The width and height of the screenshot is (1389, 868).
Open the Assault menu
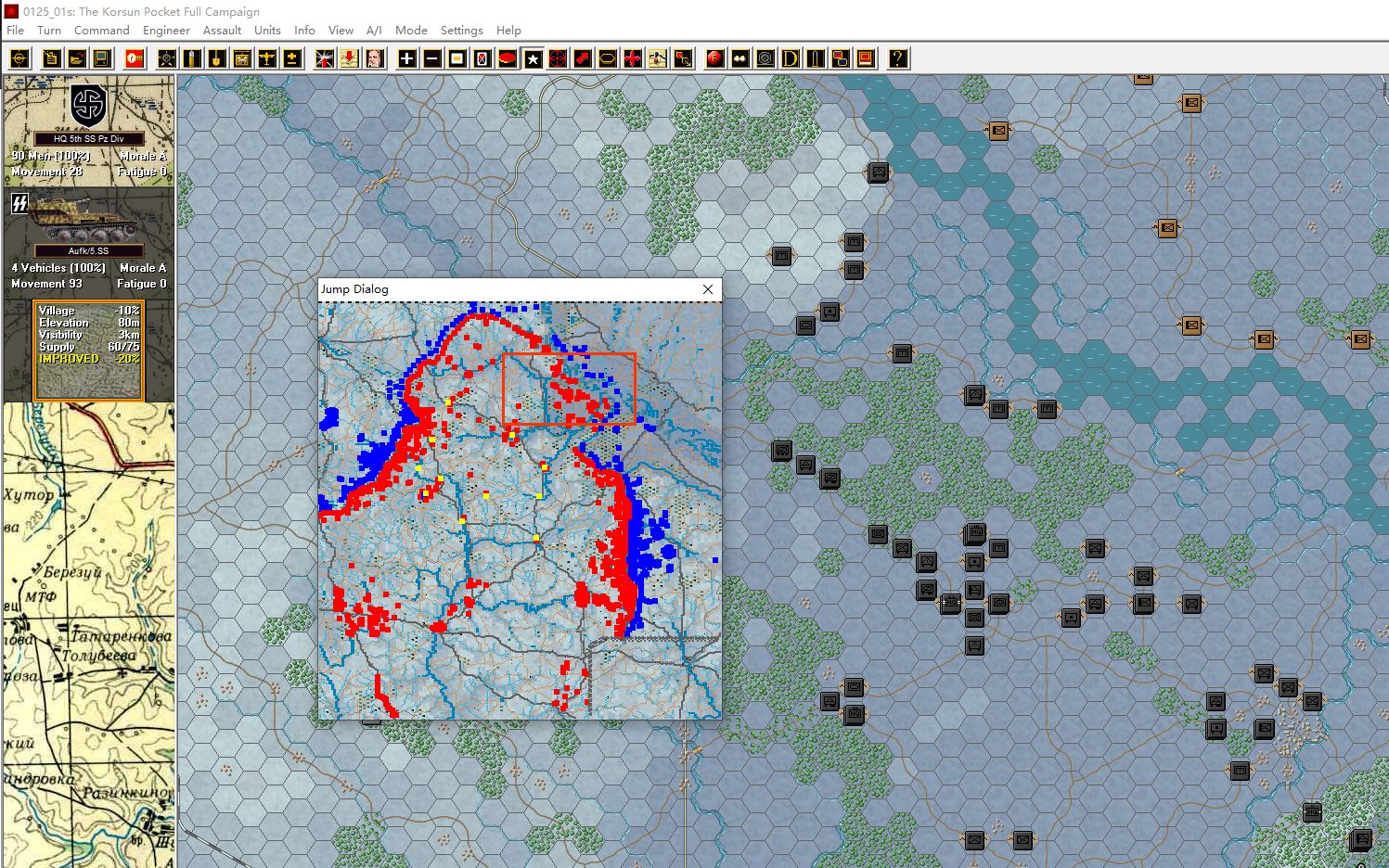[223, 30]
